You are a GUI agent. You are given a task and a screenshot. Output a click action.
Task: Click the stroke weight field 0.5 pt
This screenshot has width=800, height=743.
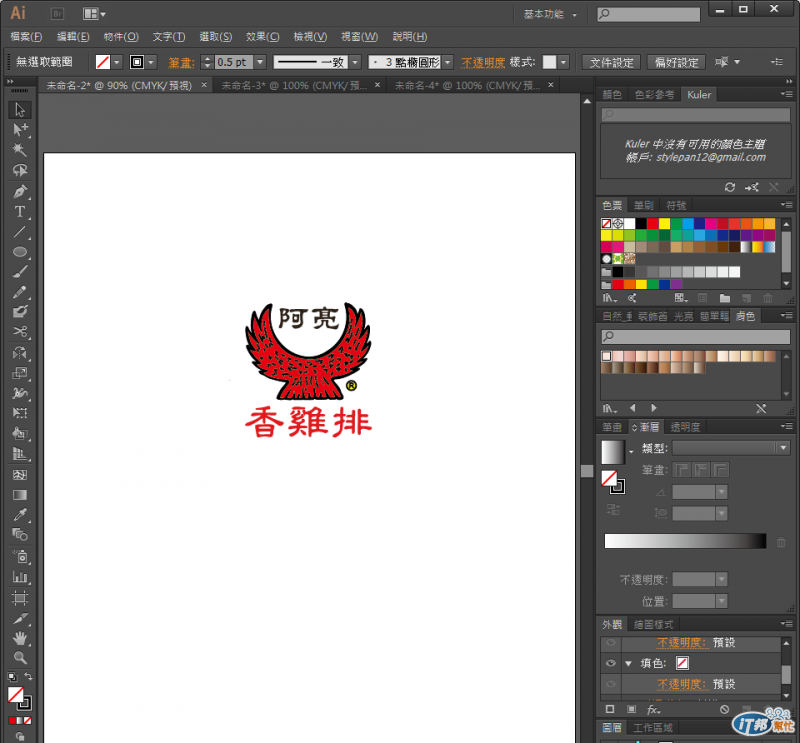point(234,62)
